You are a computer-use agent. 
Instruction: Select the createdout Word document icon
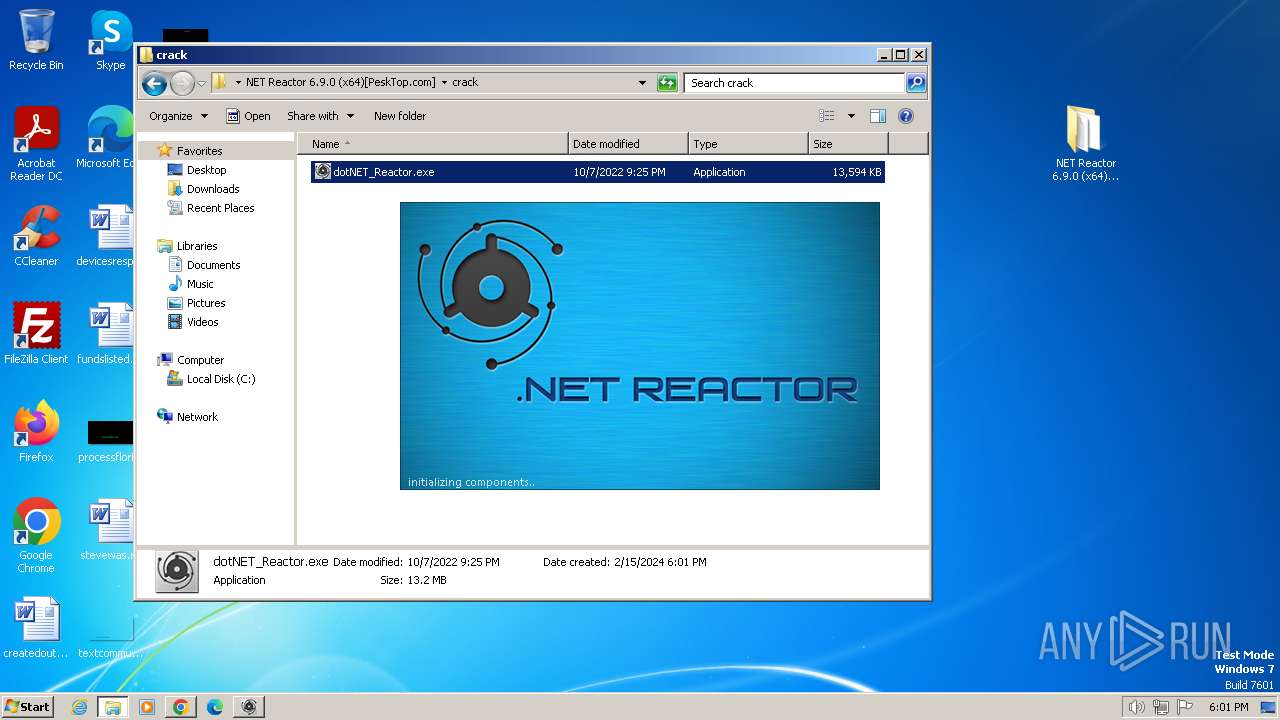pos(36,628)
